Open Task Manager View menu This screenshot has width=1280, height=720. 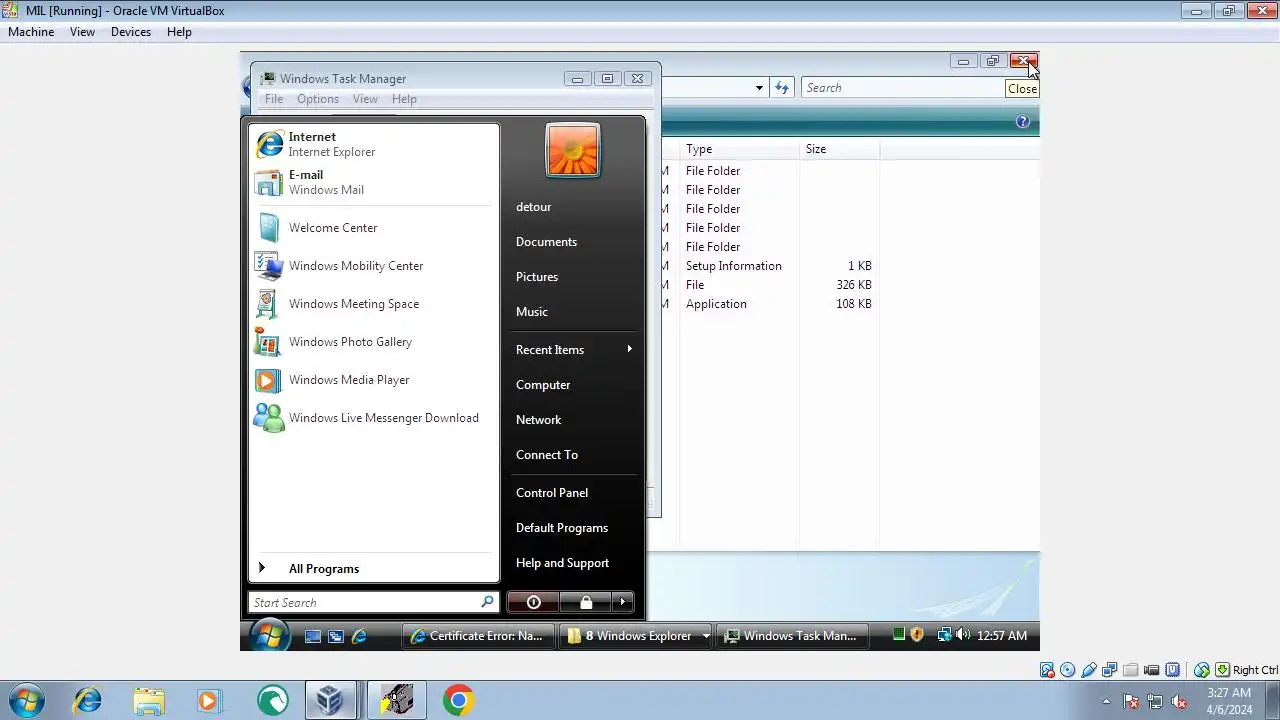pyautogui.click(x=365, y=99)
